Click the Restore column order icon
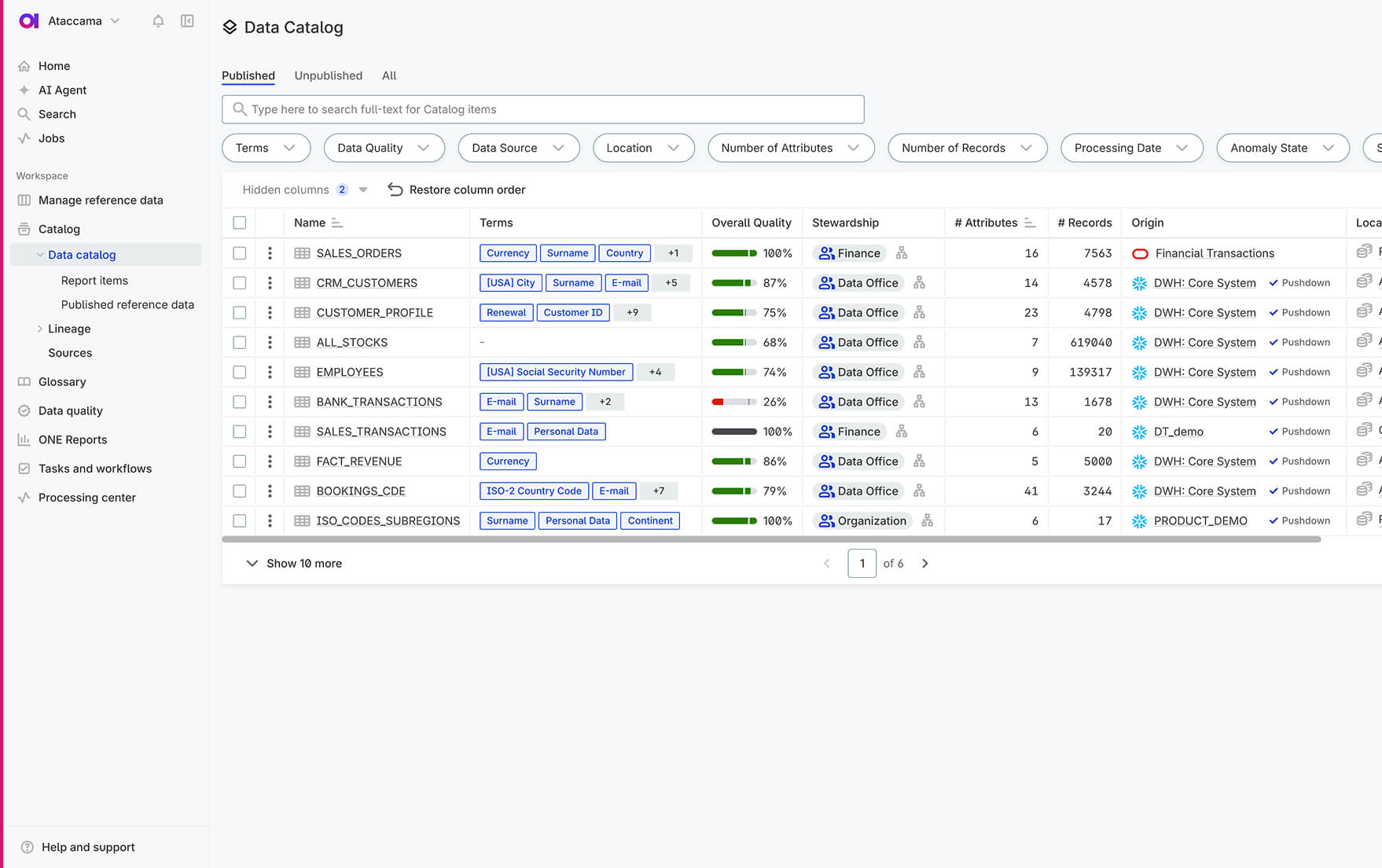 395,189
